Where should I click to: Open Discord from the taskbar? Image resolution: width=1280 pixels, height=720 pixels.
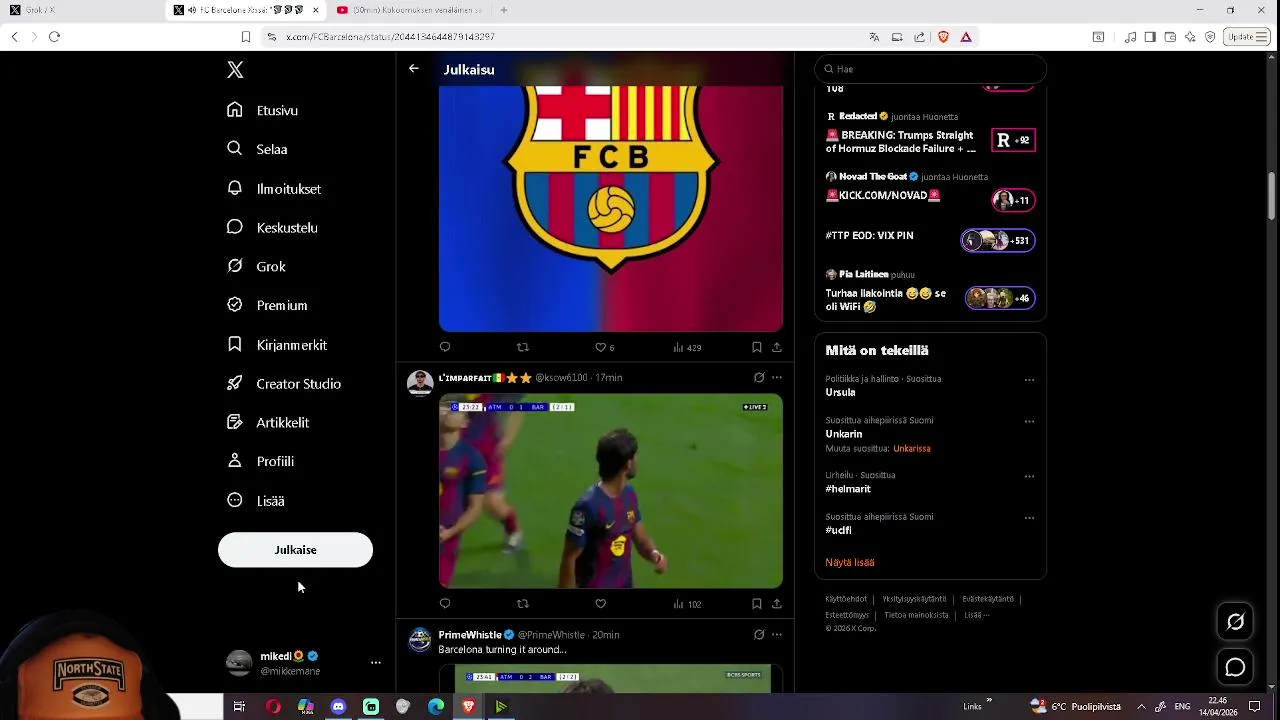[x=338, y=706]
